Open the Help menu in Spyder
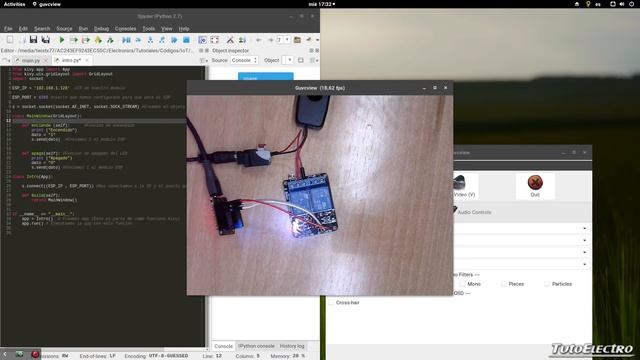 (x=184, y=29)
